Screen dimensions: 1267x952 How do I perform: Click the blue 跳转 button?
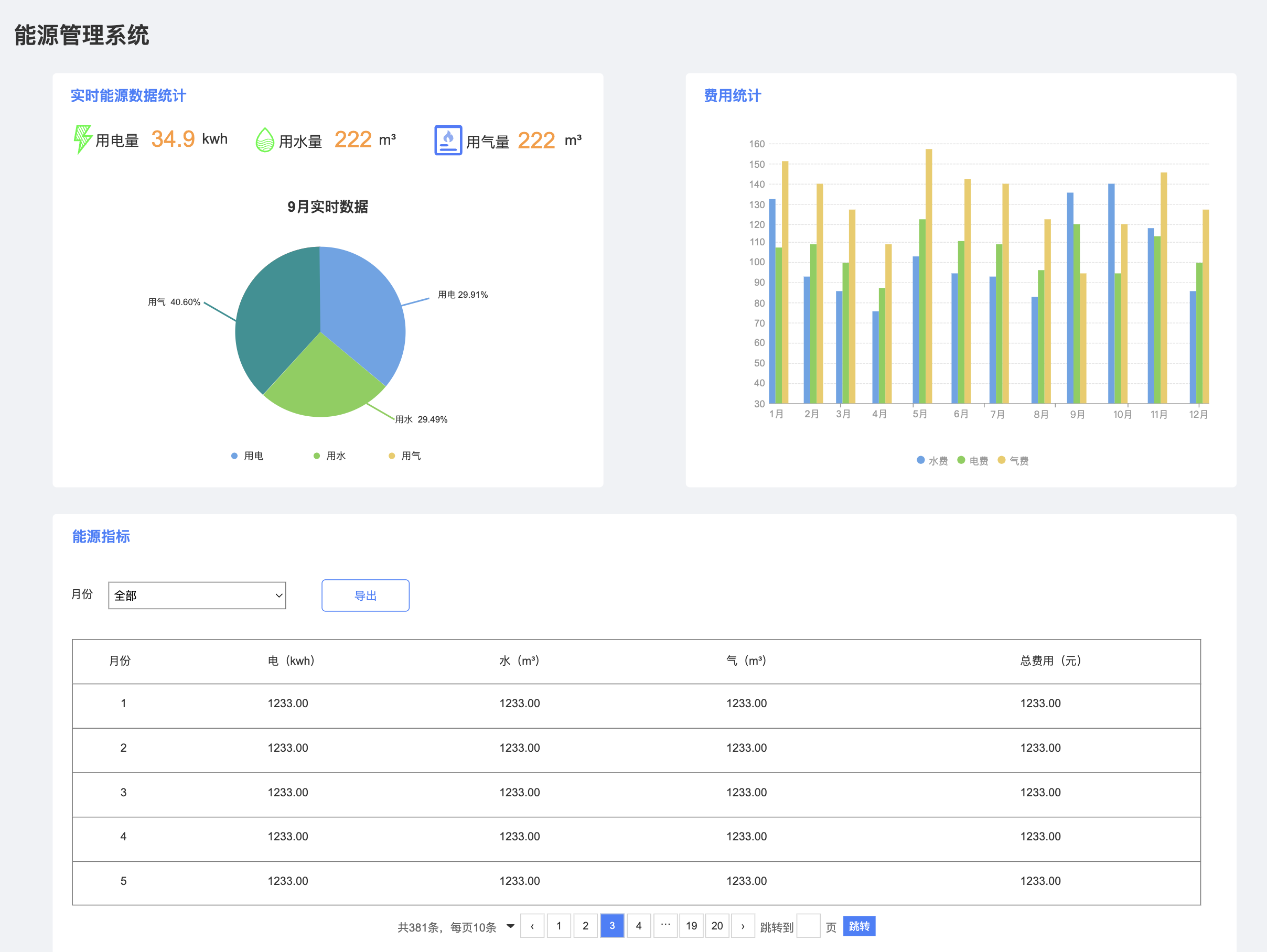[x=858, y=926]
